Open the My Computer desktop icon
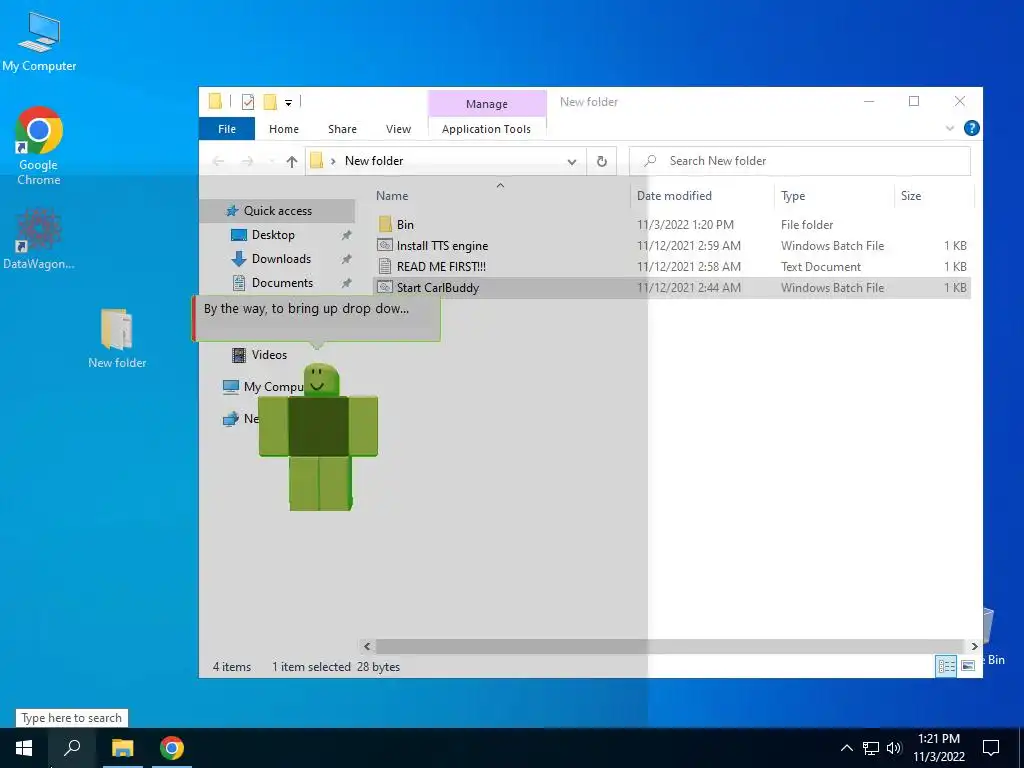Screen dimensions: 1024x768 point(39,42)
